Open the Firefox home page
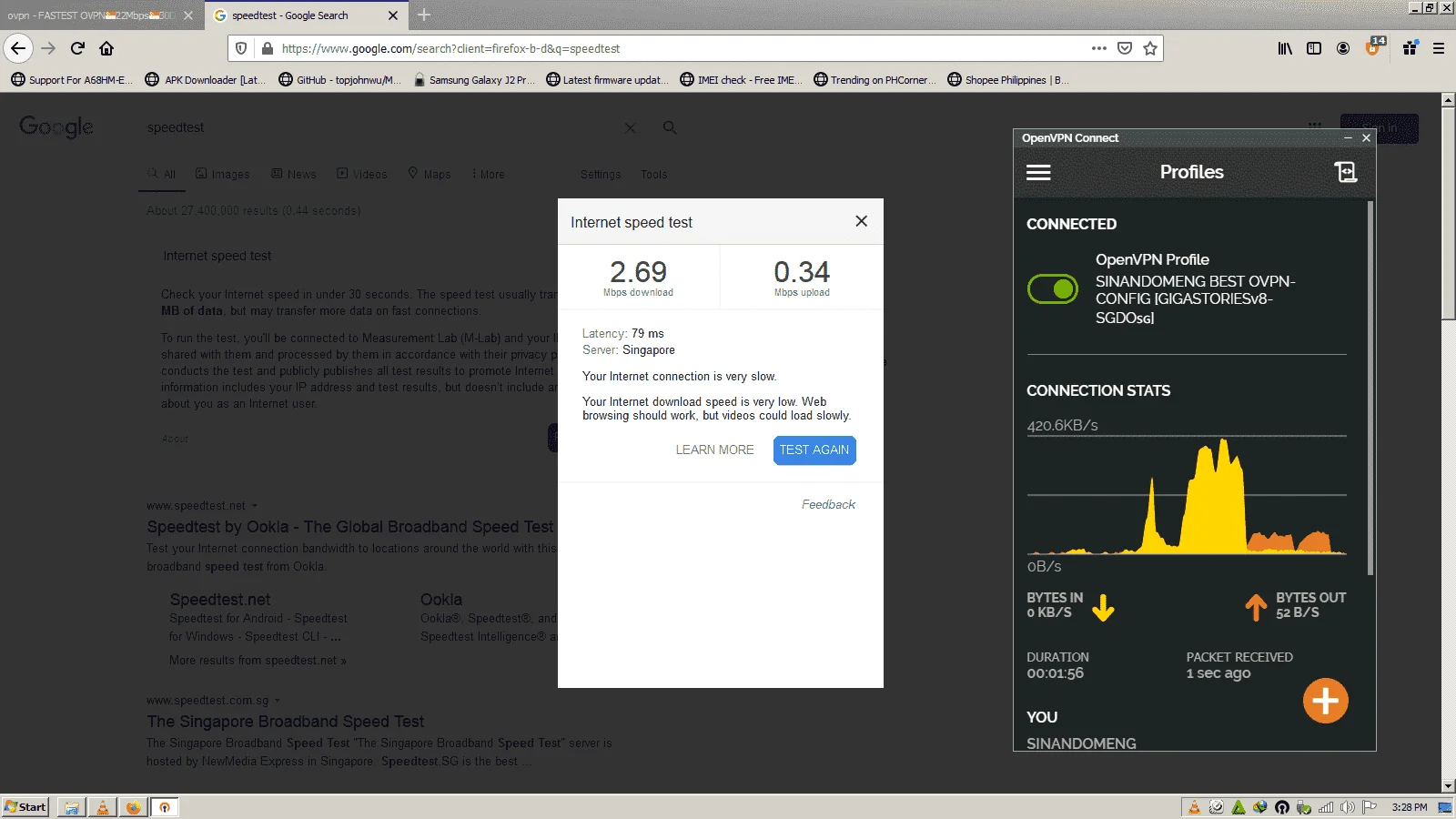 [x=106, y=48]
